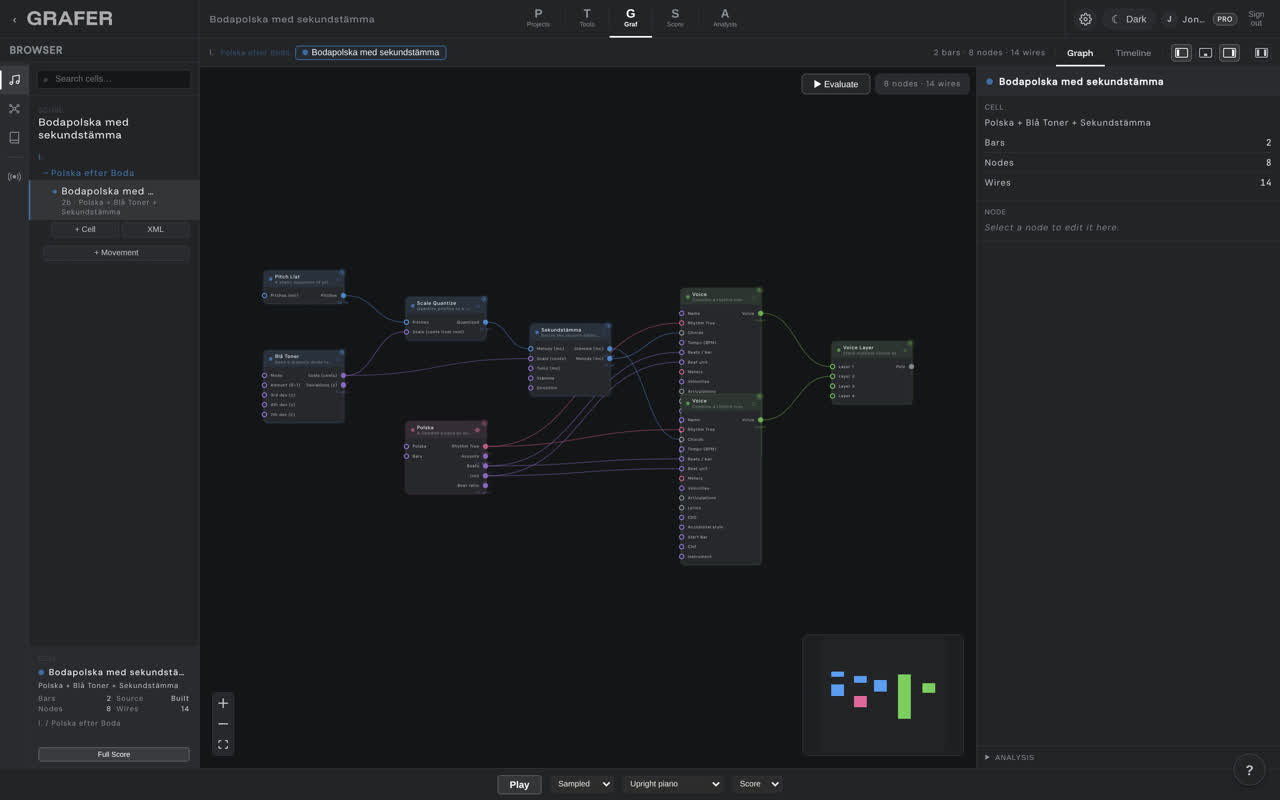Toggle the left sidebar layout button
The image size is (1280, 800).
(x=1181, y=53)
